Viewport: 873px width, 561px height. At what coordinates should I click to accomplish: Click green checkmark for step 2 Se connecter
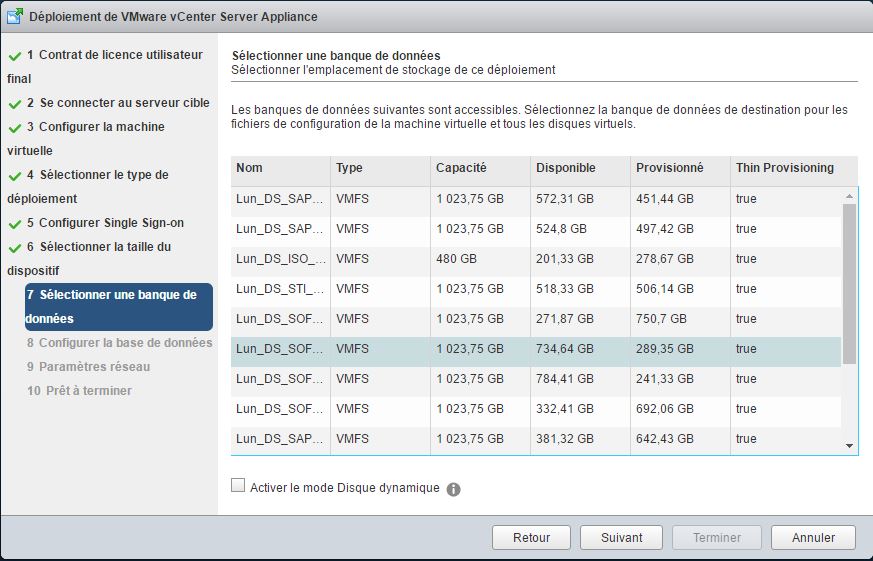click(15, 104)
